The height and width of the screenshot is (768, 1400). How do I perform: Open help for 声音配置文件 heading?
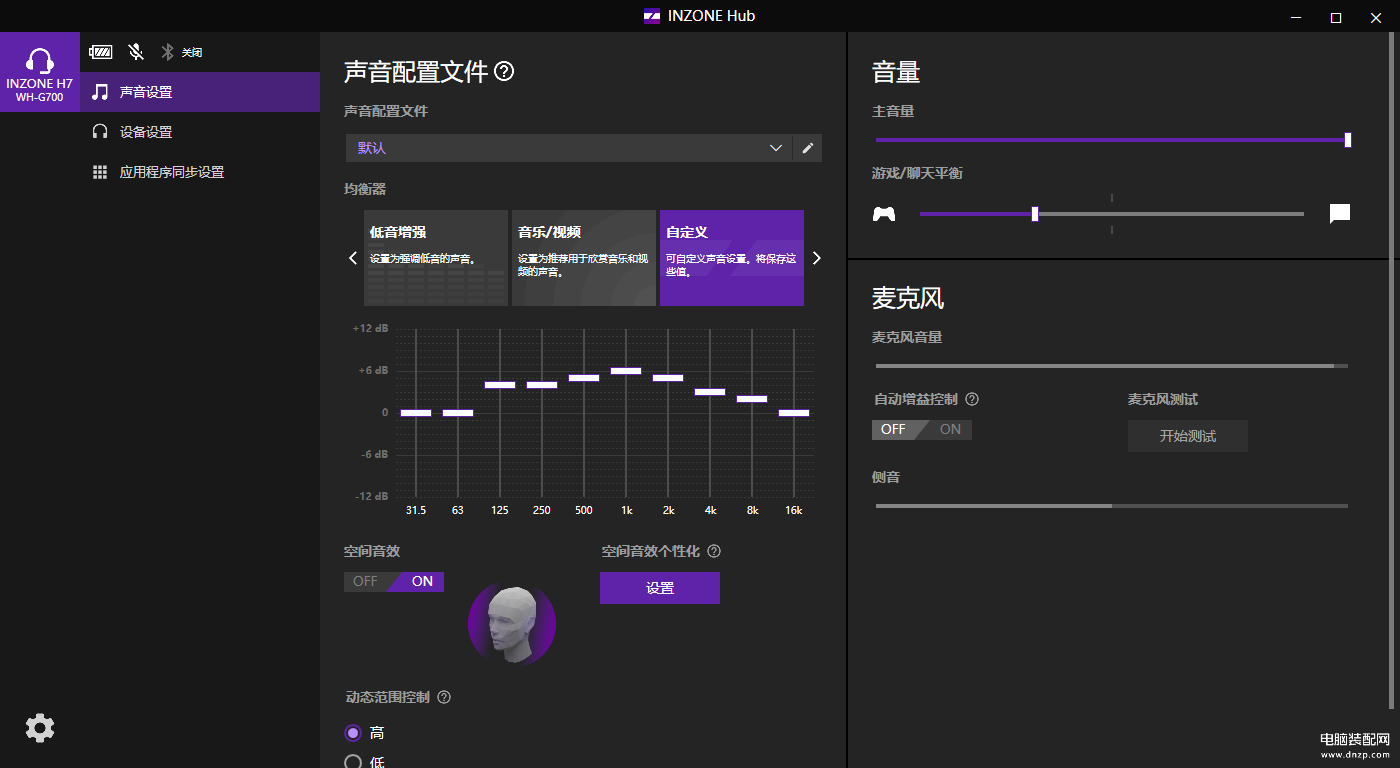coord(504,71)
